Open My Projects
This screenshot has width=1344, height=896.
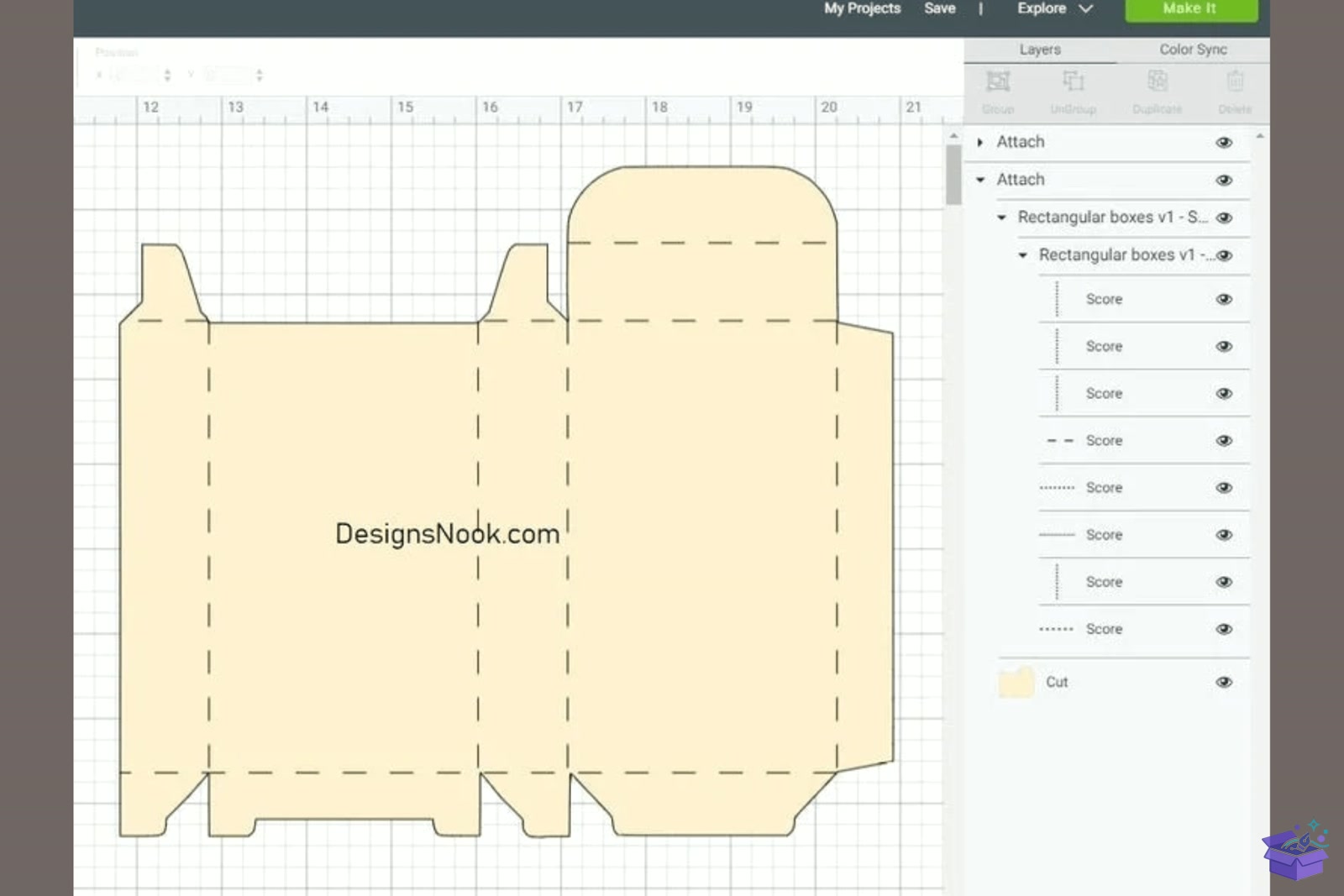pyautogui.click(x=862, y=8)
